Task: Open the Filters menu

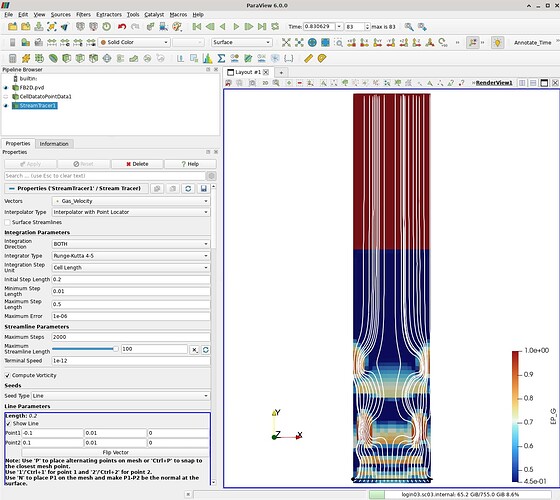Action: (83, 15)
